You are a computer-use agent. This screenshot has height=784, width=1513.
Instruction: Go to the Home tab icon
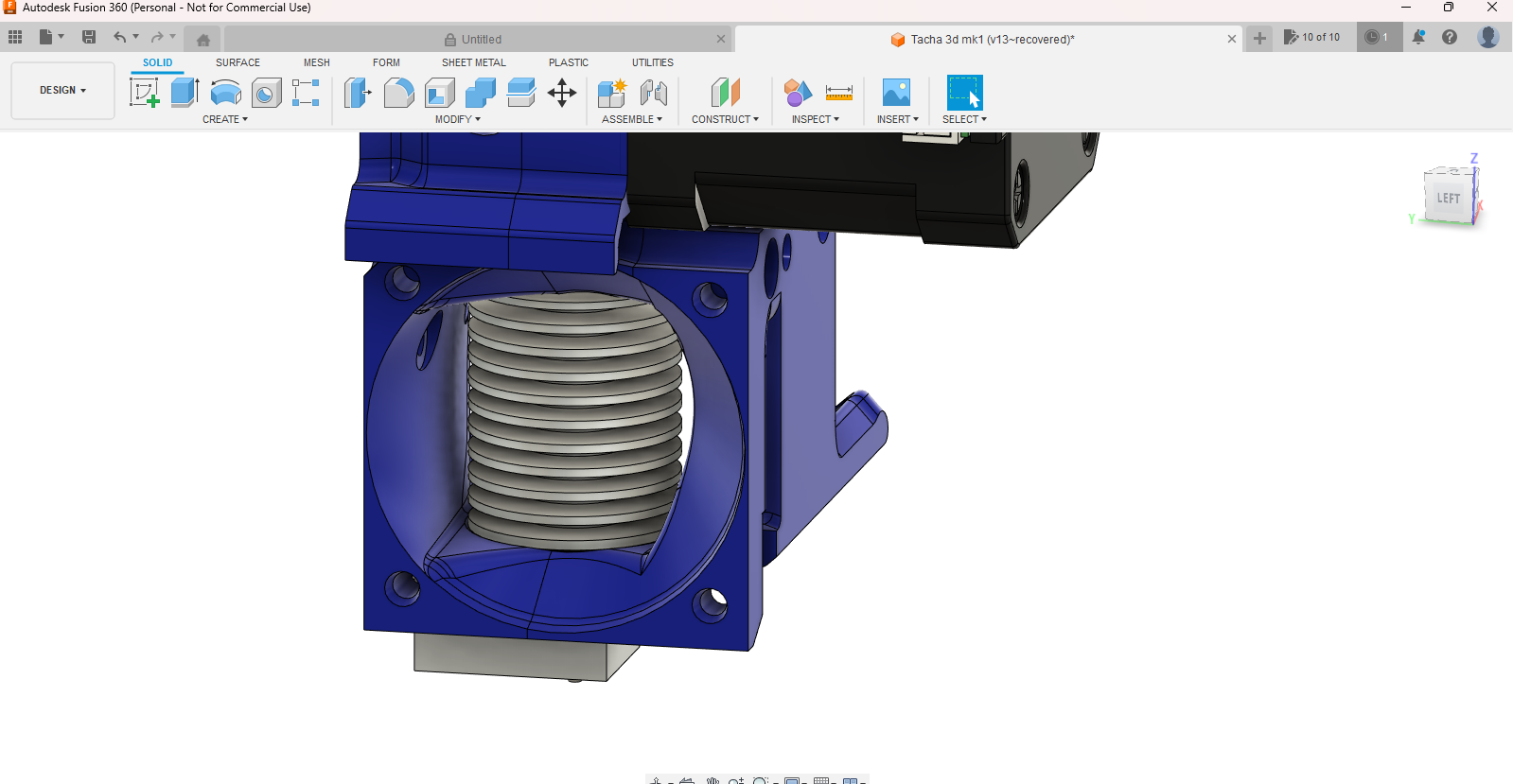[x=202, y=40]
